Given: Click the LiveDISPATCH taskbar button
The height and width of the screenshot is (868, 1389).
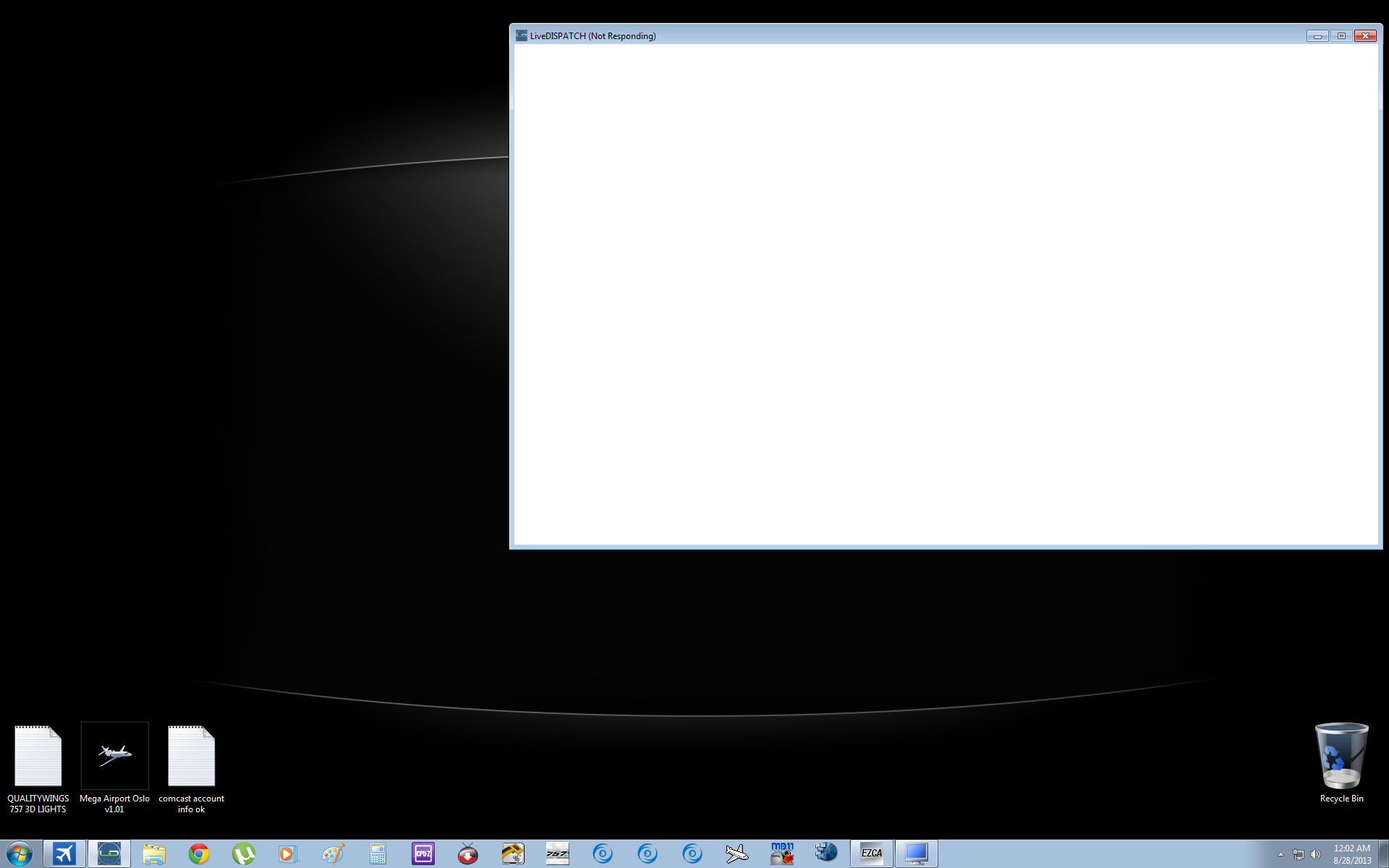Looking at the screenshot, I should pos(109,854).
